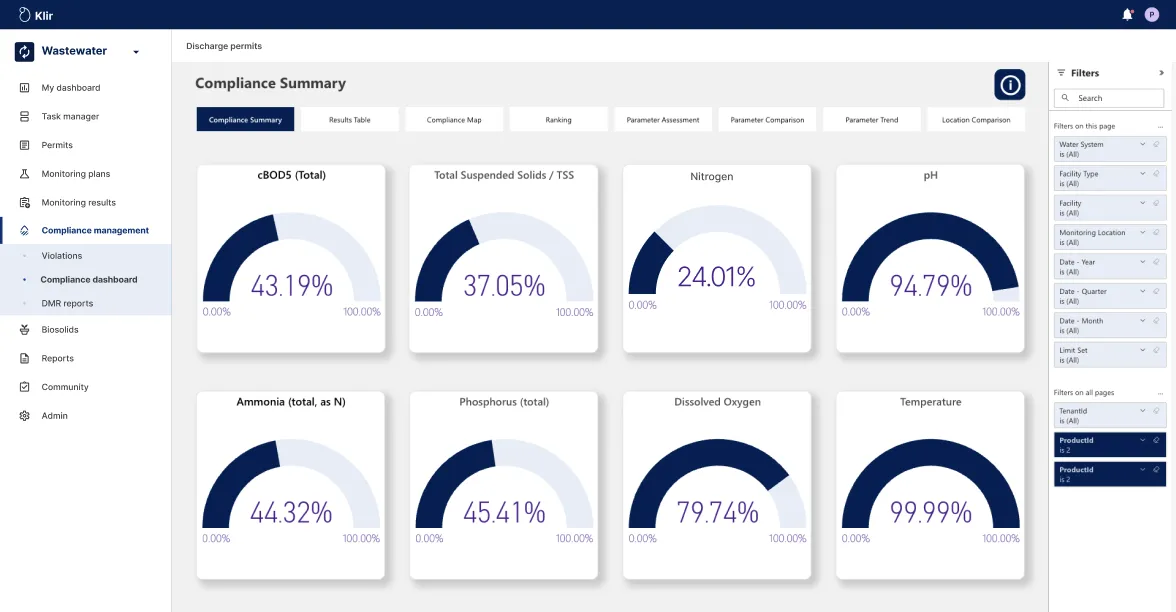Collapse the Filters pane chevron

pos(1161,72)
